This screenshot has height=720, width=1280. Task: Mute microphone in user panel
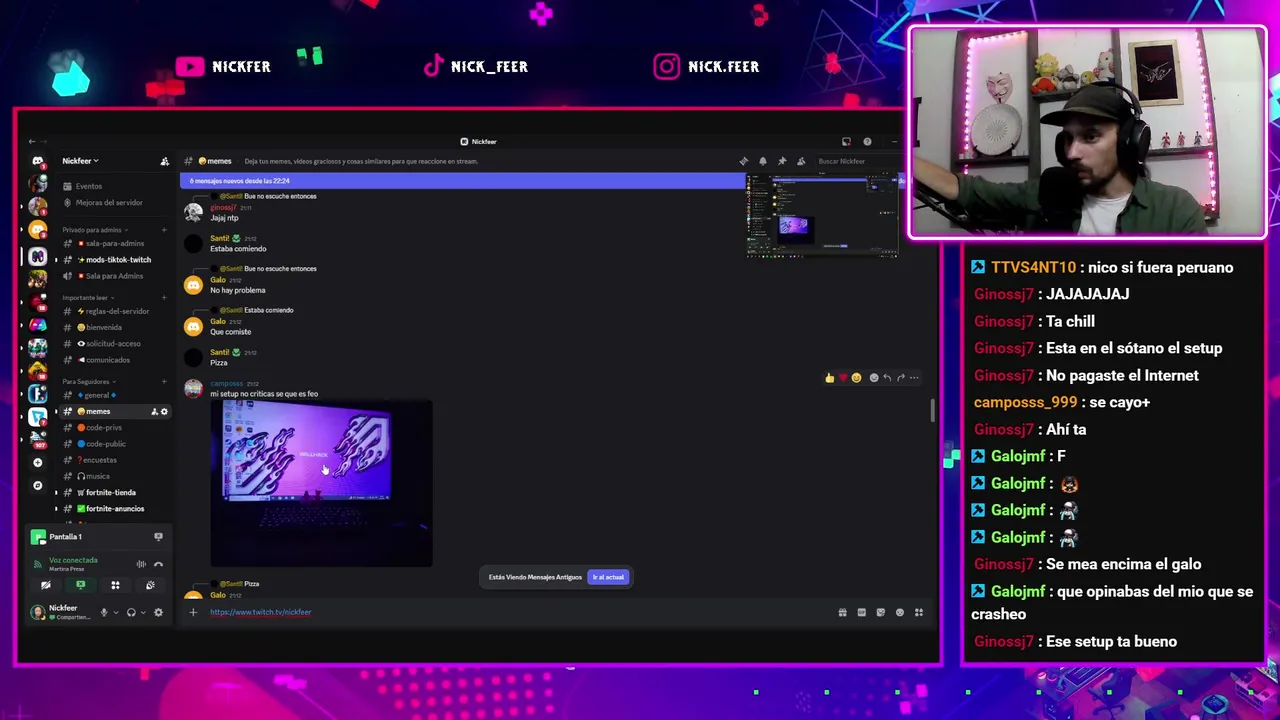[x=103, y=612]
